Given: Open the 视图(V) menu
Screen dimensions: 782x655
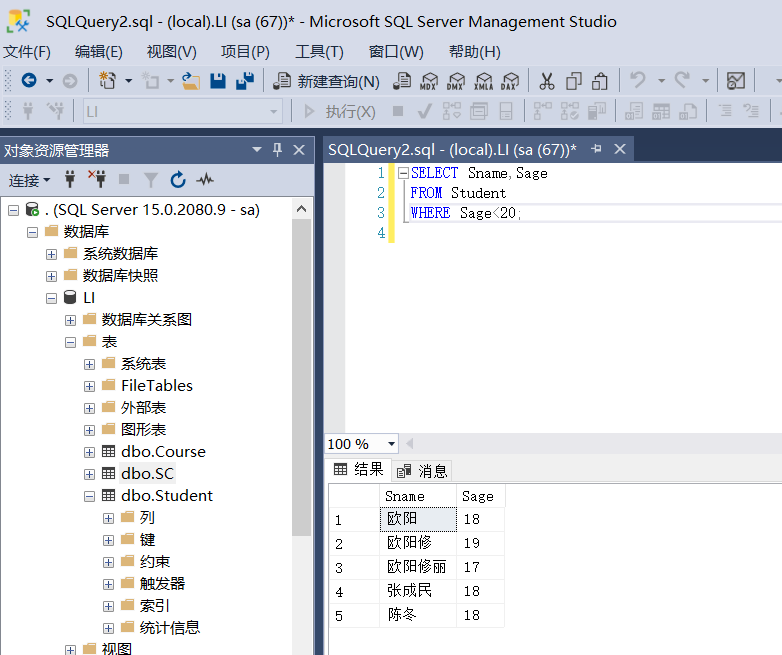Looking at the screenshot, I should pyautogui.click(x=172, y=52).
